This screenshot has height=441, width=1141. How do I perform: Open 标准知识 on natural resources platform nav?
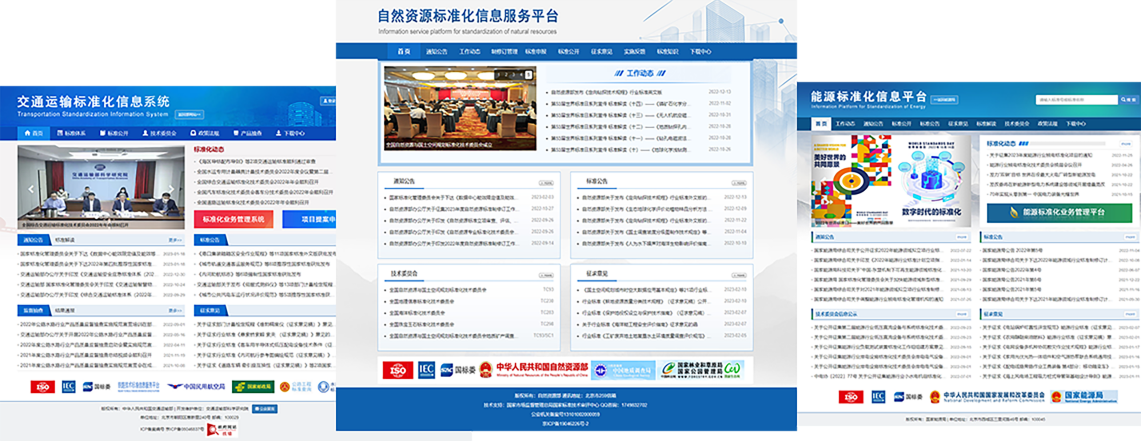click(667, 52)
